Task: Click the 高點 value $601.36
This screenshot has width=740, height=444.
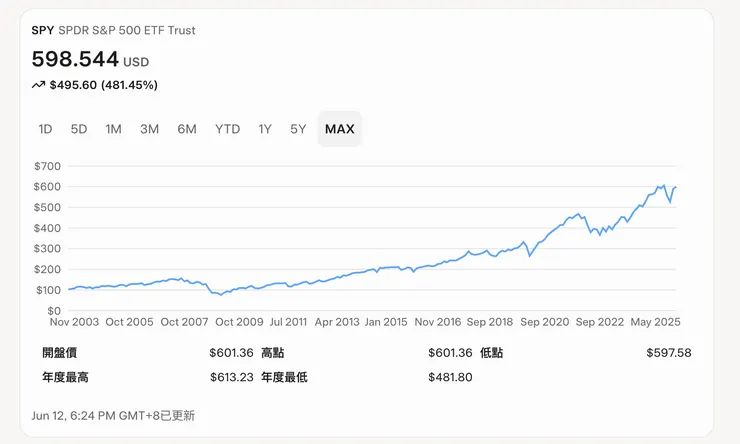Action: (x=450, y=352)
